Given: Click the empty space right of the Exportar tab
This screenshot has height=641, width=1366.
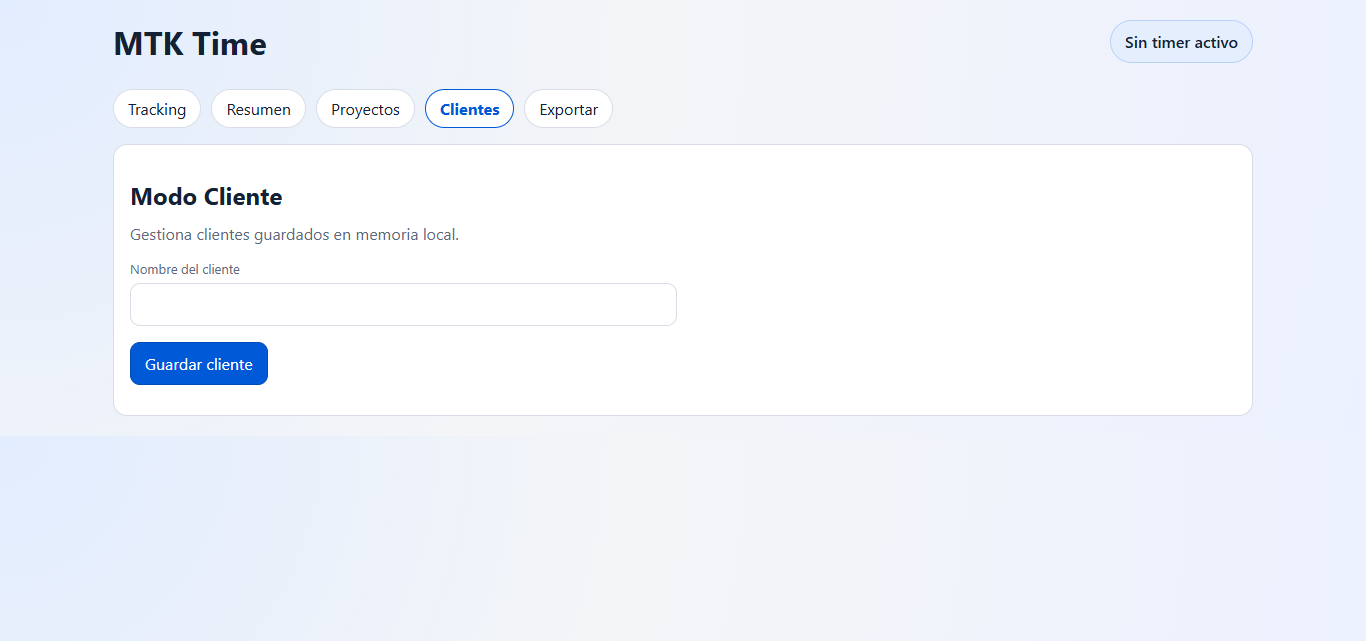Looking at the screenshot, I should (x=900, y=109).
